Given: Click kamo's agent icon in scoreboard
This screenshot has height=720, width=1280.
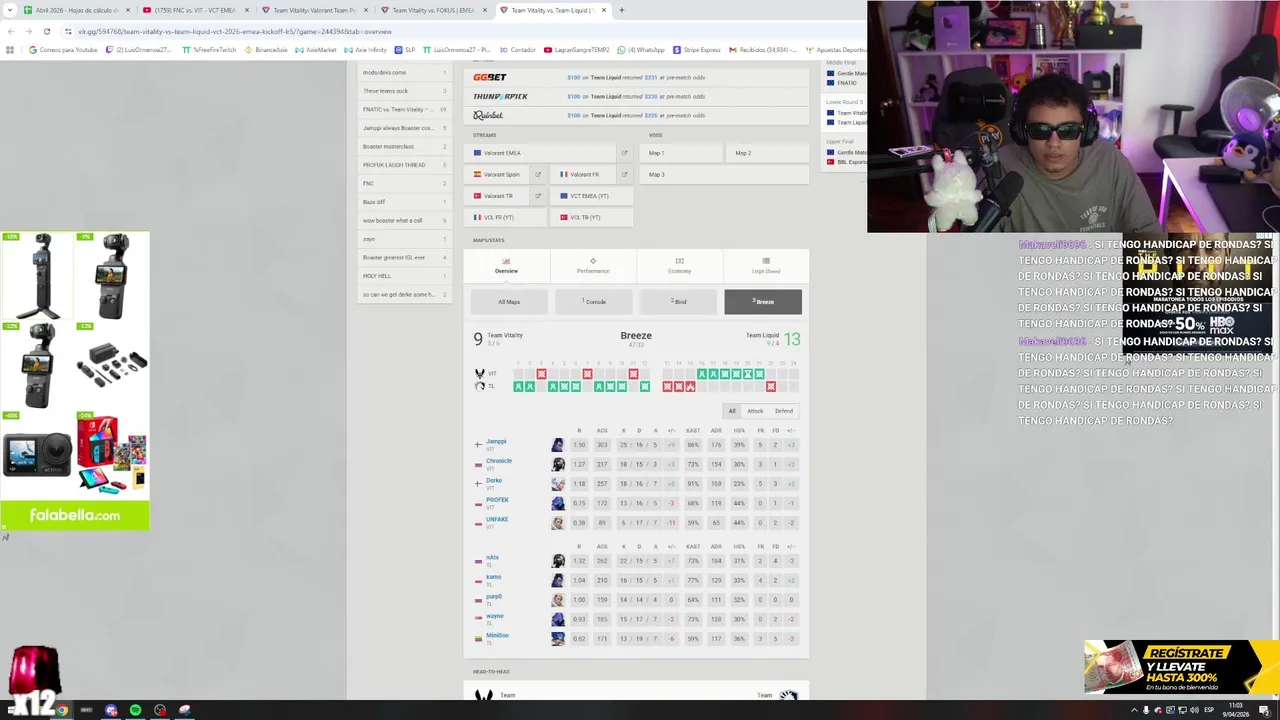Looking at the screenshot, I should [558, 580].
